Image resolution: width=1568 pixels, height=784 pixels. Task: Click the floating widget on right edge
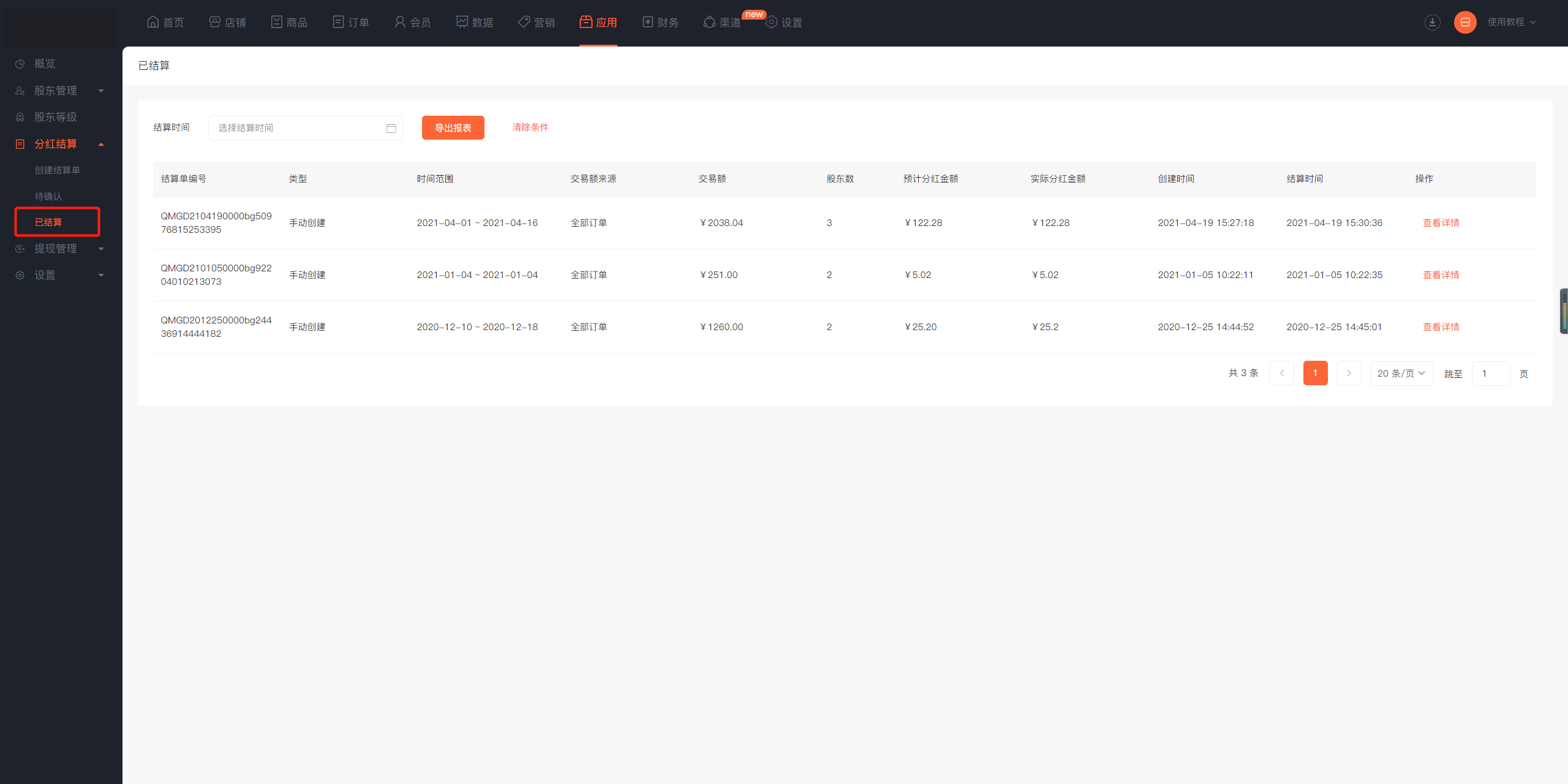coord(1564,311)
